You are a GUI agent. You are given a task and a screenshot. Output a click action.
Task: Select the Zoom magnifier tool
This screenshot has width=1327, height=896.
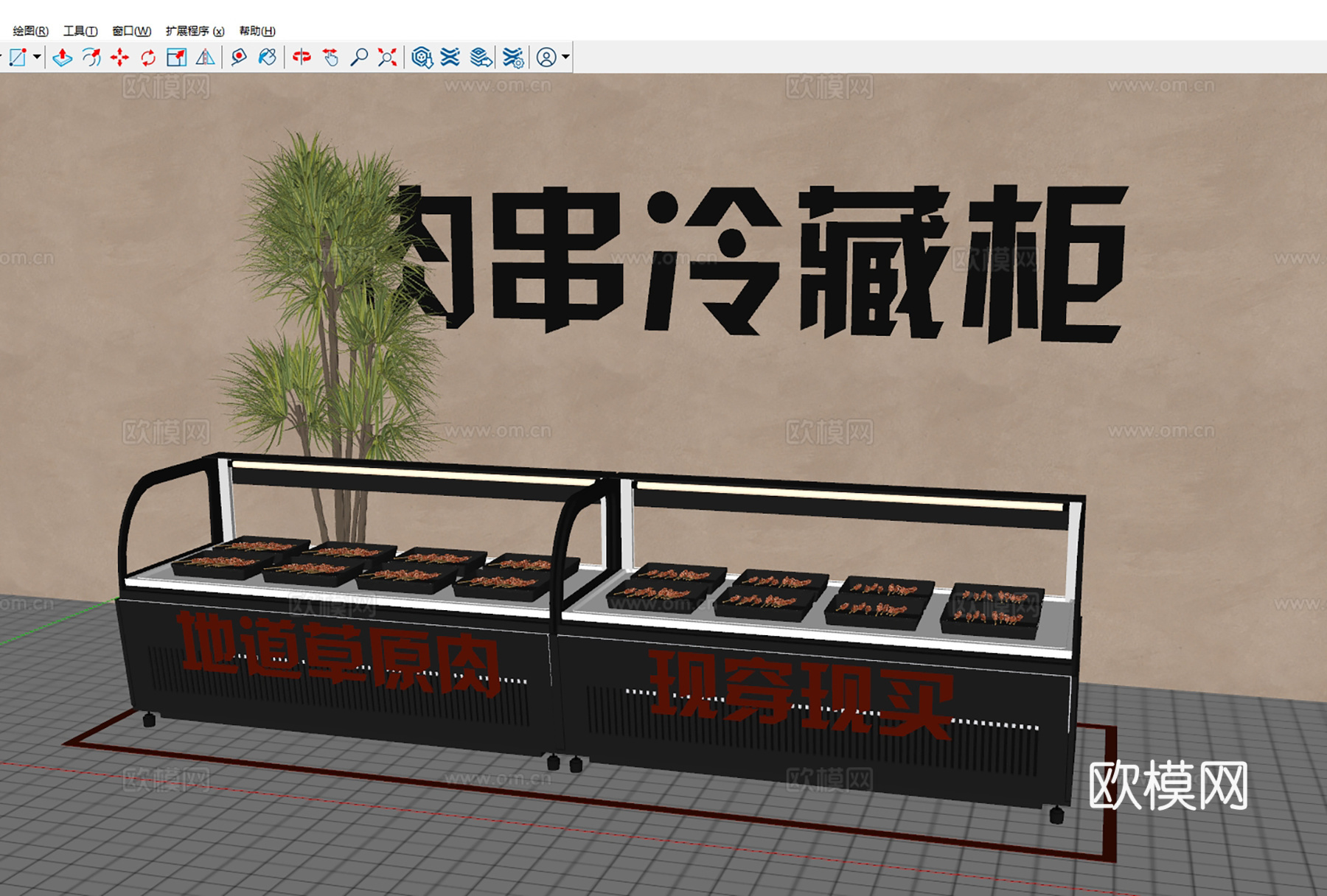click(359, 57)
